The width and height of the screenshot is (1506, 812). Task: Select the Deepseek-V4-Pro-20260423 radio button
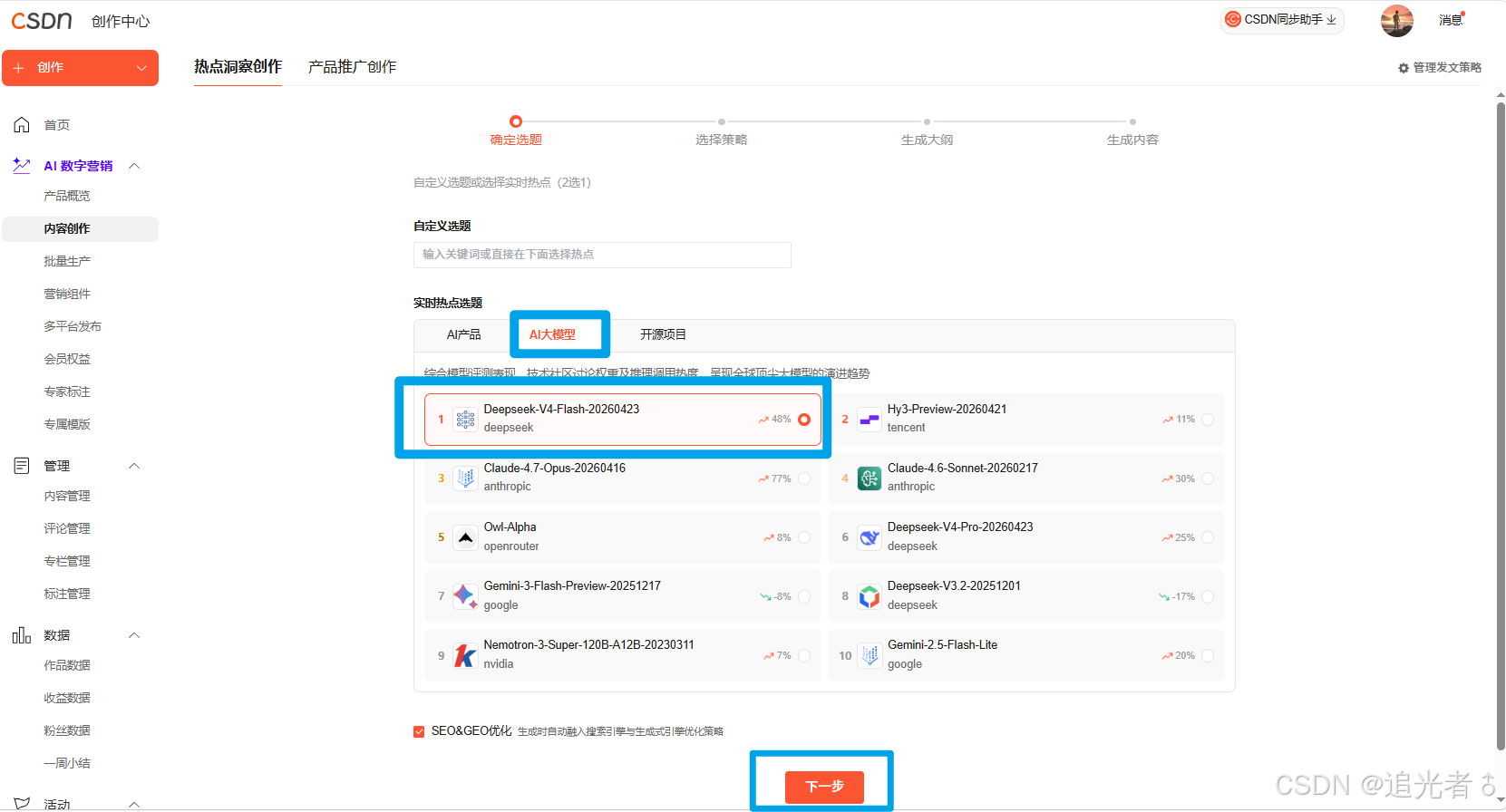tap(1208, 537)
